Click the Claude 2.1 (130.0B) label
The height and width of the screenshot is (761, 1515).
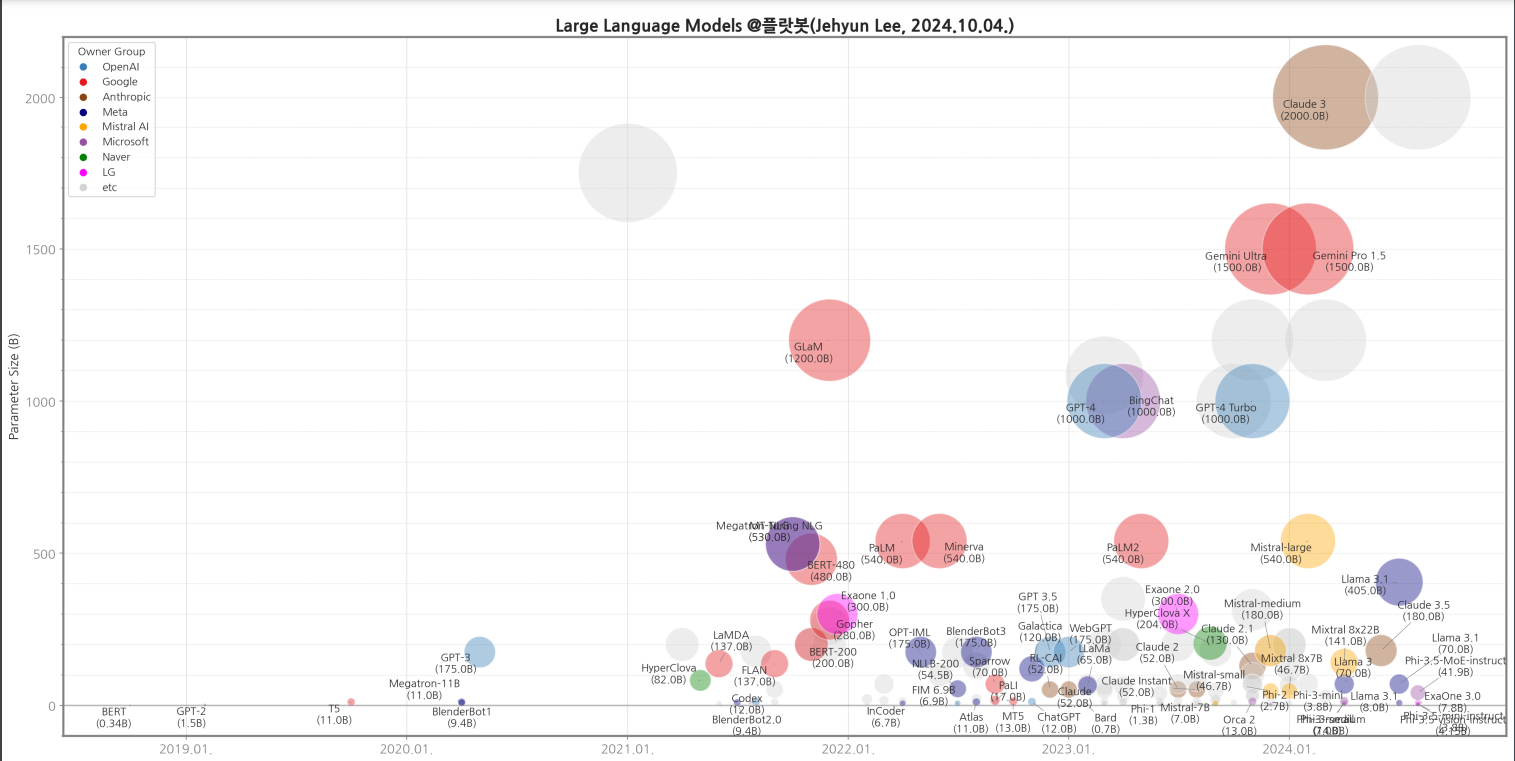(x=1227, y=635)
